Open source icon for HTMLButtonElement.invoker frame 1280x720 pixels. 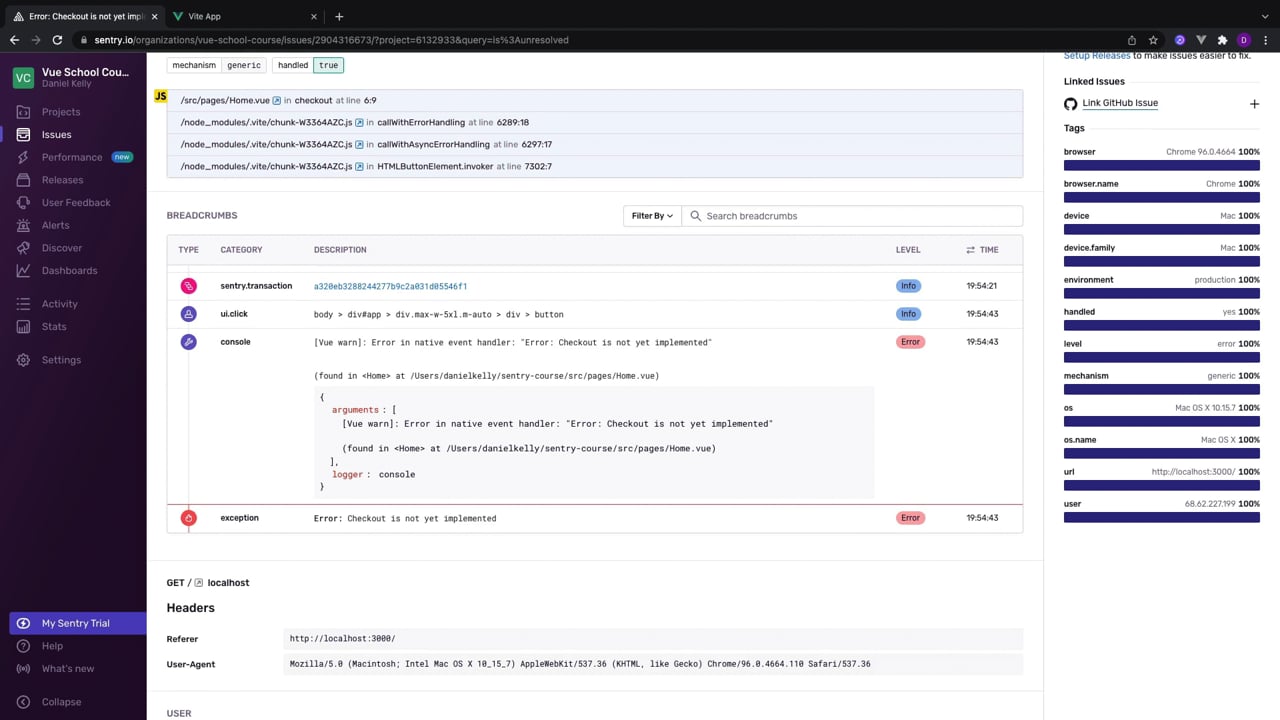tap(359, 167)
